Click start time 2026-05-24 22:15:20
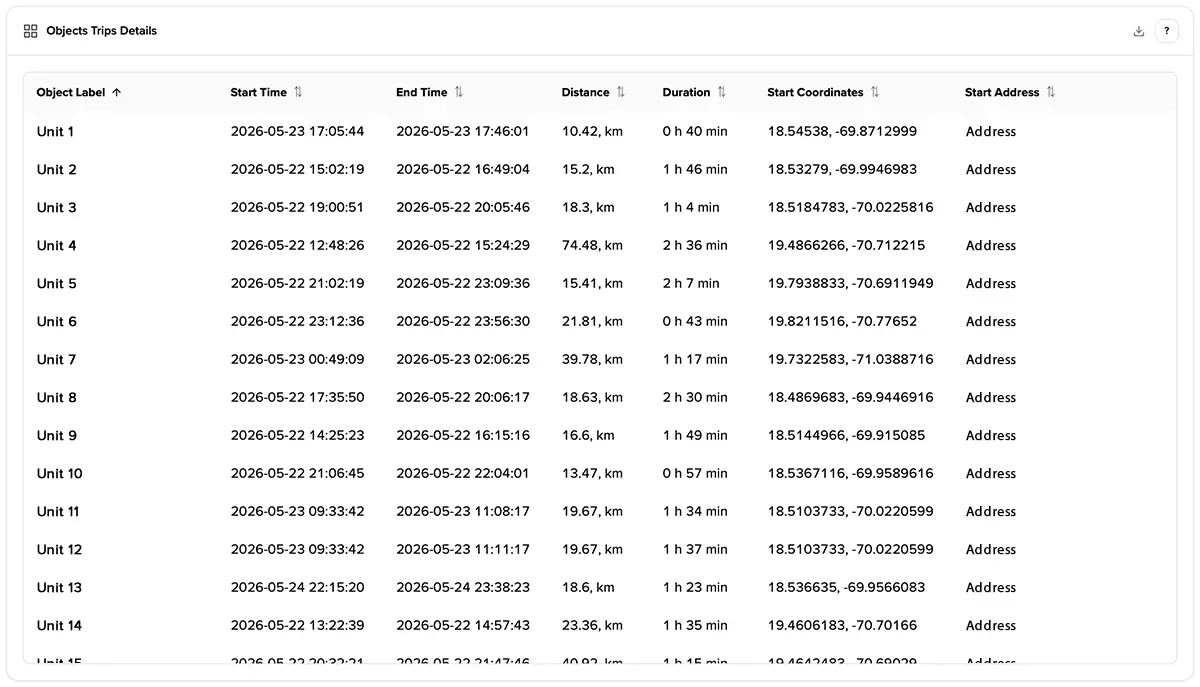1200x687 pixels. click(298, 588)
